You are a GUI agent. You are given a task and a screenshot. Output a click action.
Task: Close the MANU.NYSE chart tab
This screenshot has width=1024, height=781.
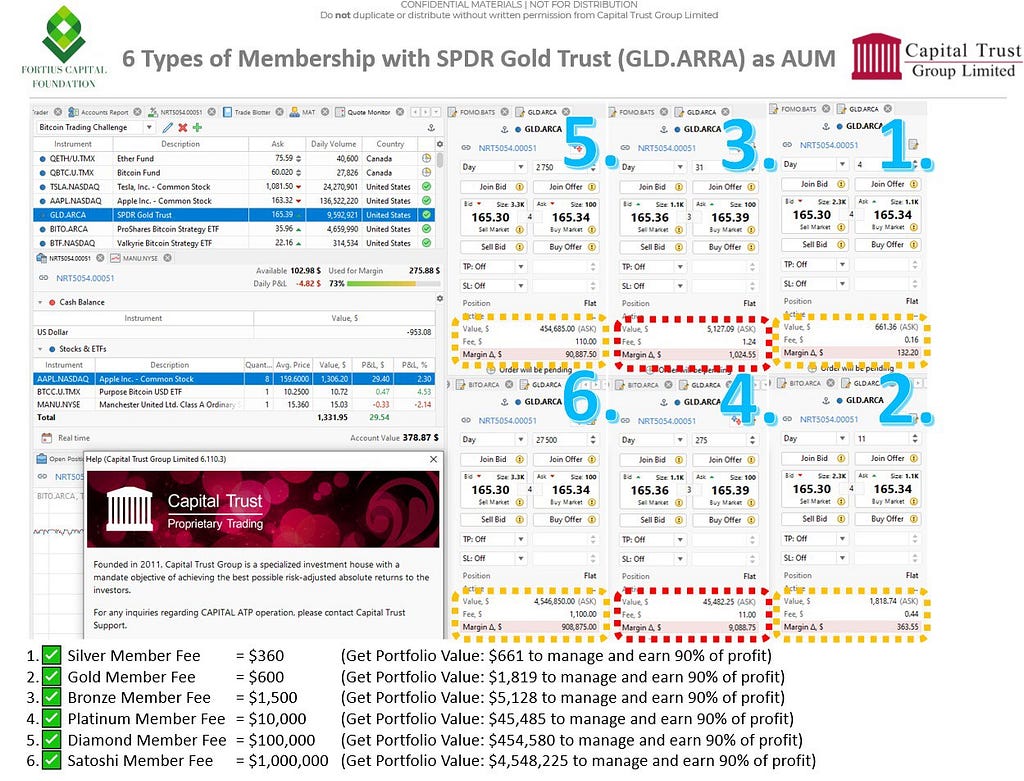click(168, 258)
